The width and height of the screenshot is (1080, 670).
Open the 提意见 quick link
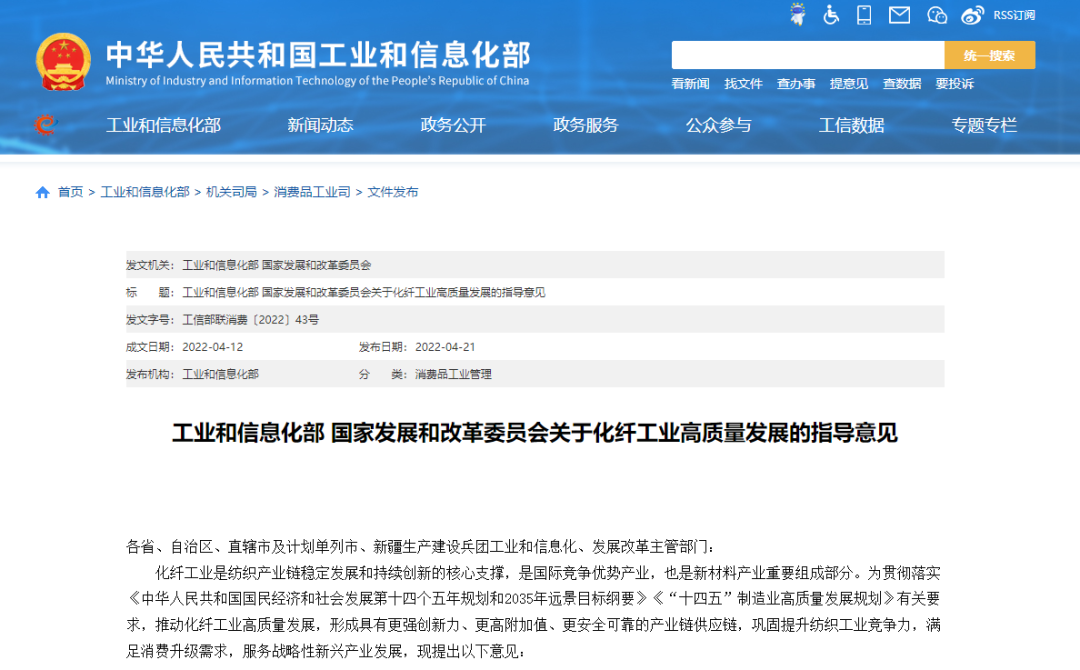849,83
